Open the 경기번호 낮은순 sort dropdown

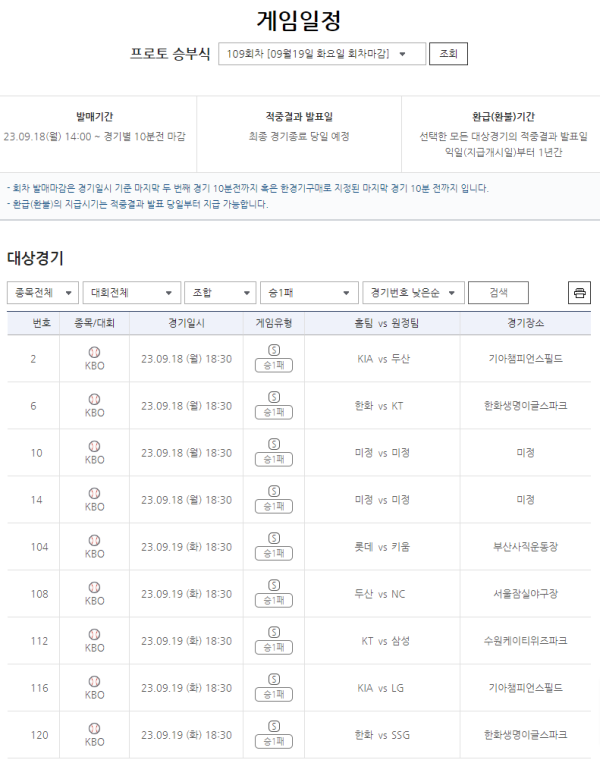[413, 293]
